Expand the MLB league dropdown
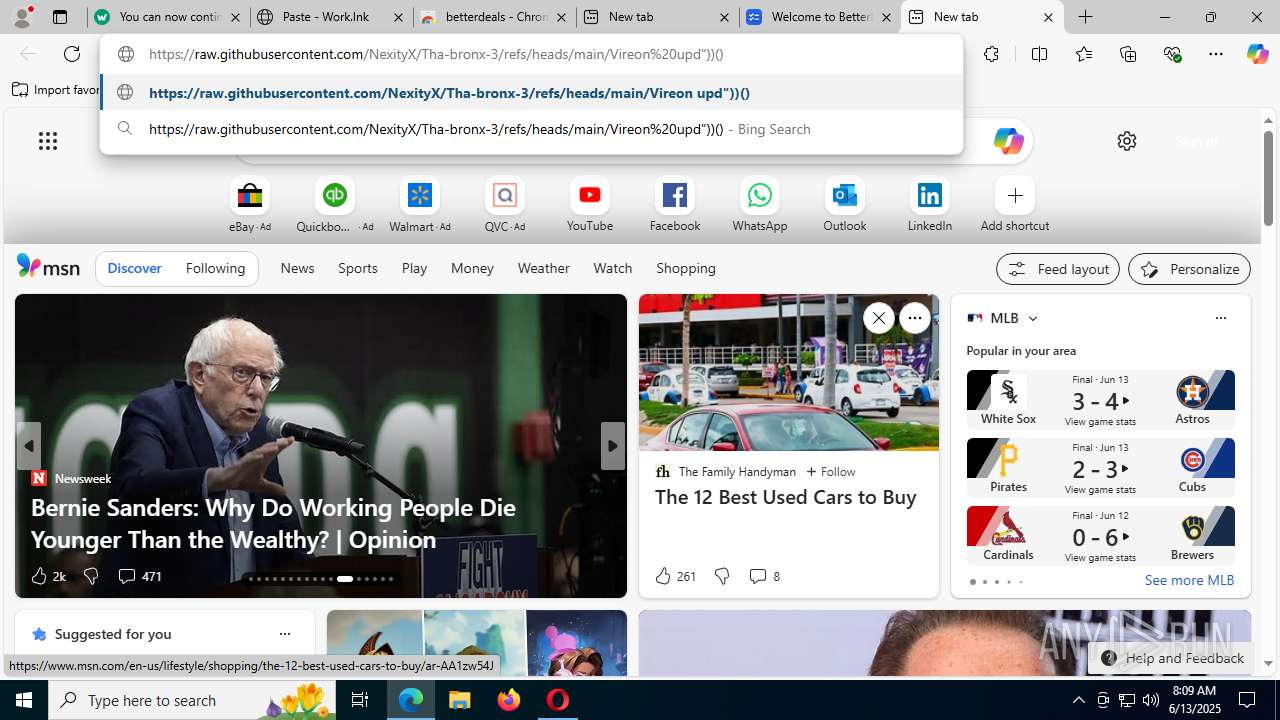Viewport: 1280px width, 720px height. 1033,318
